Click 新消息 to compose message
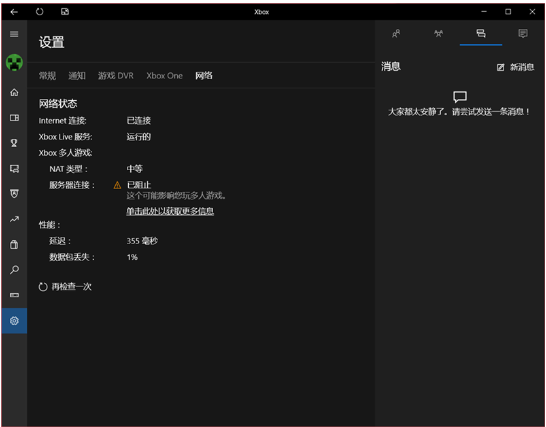 coord(515,67)
